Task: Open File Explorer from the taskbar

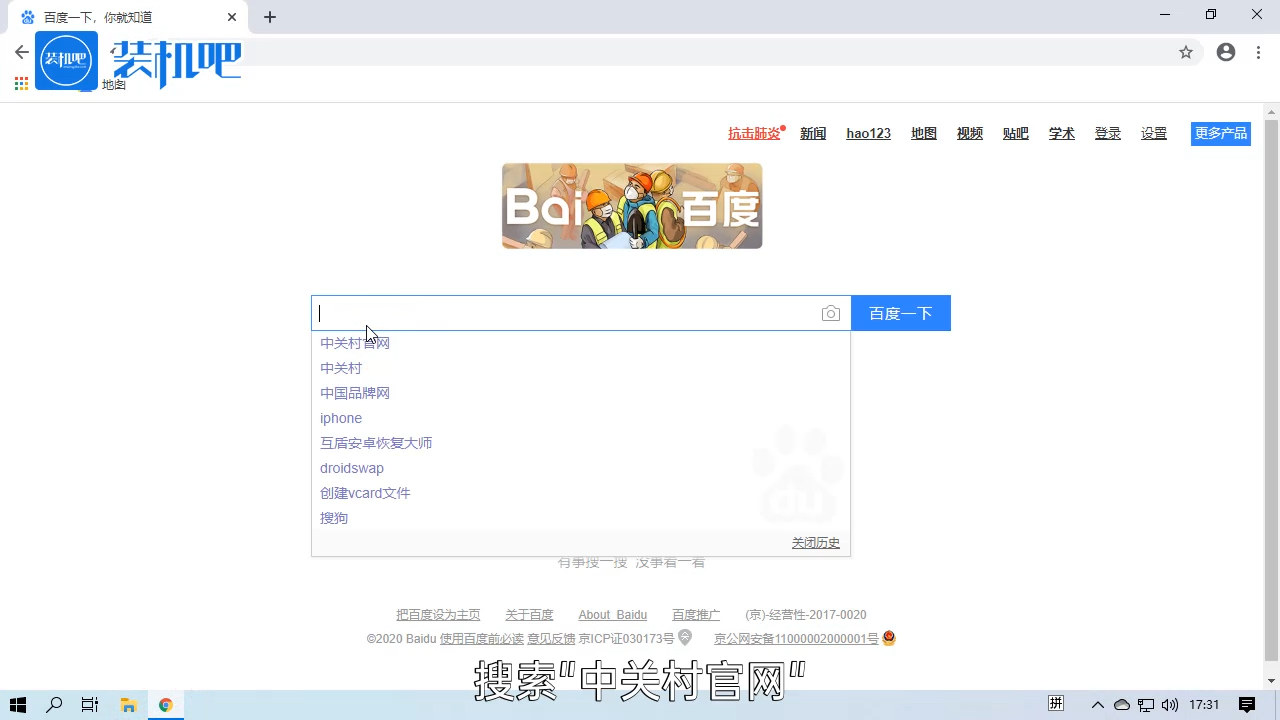Action: point(128,705)
